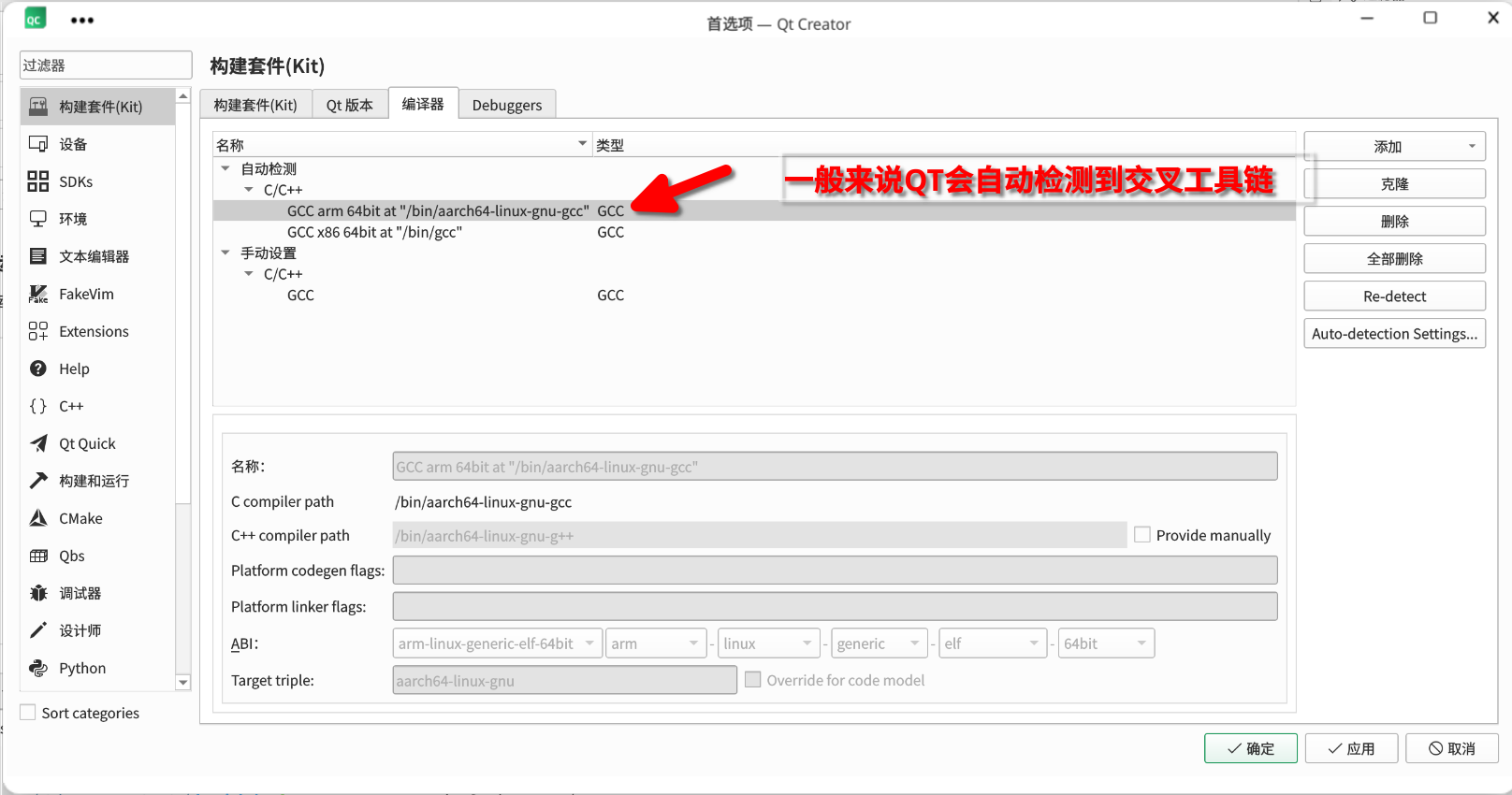Screen dimensions: 1512x795
Task: Open the Debugger bug icon (调试器)
Action: [38, 593]
